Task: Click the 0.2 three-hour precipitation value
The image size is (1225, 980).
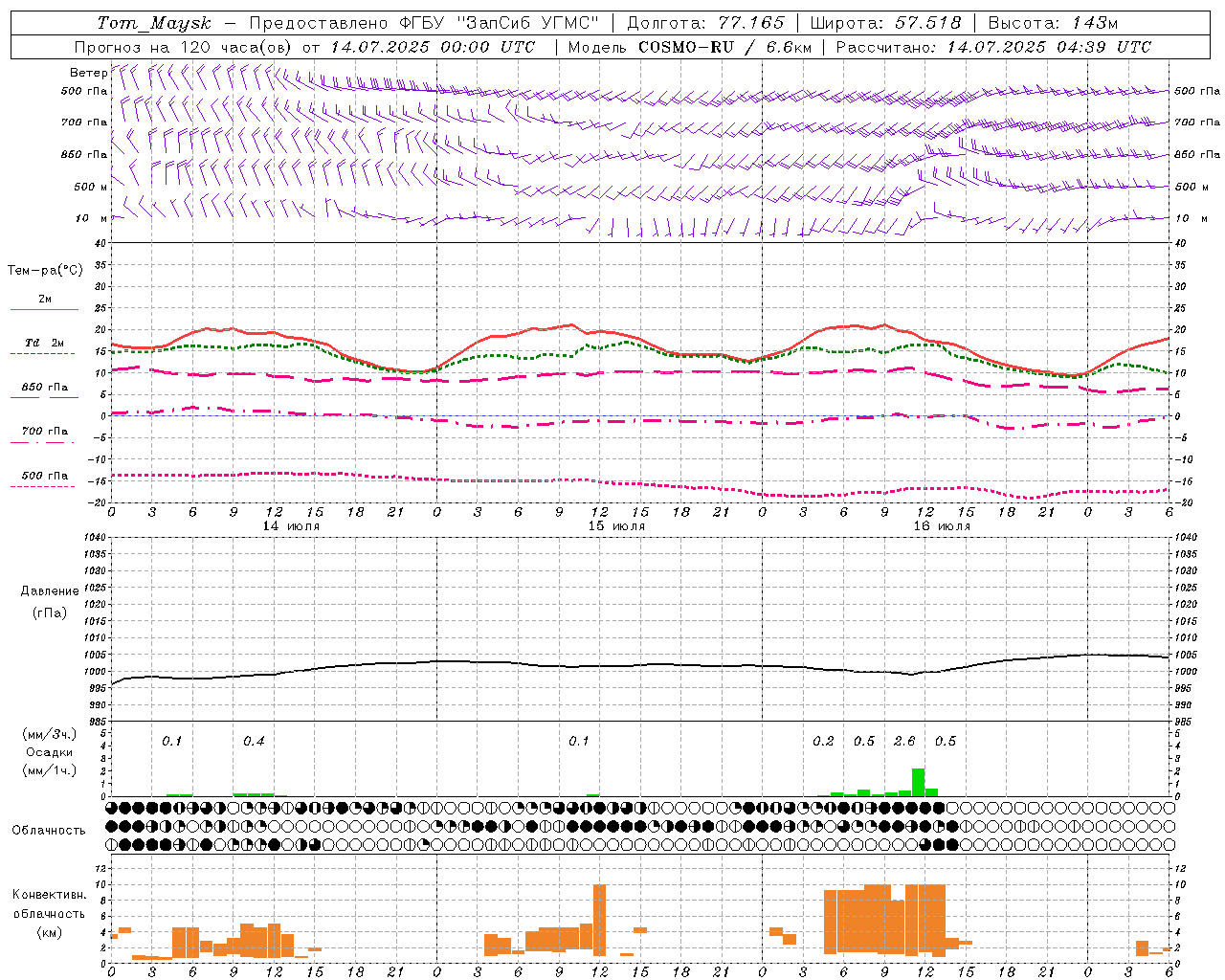Action: (823, 742)
